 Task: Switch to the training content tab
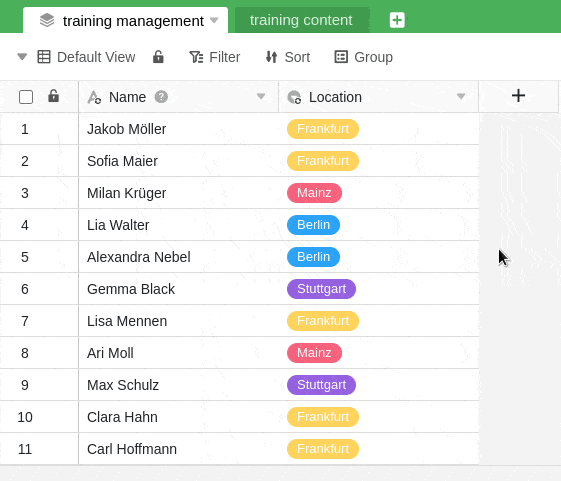[x=301, y=20]
